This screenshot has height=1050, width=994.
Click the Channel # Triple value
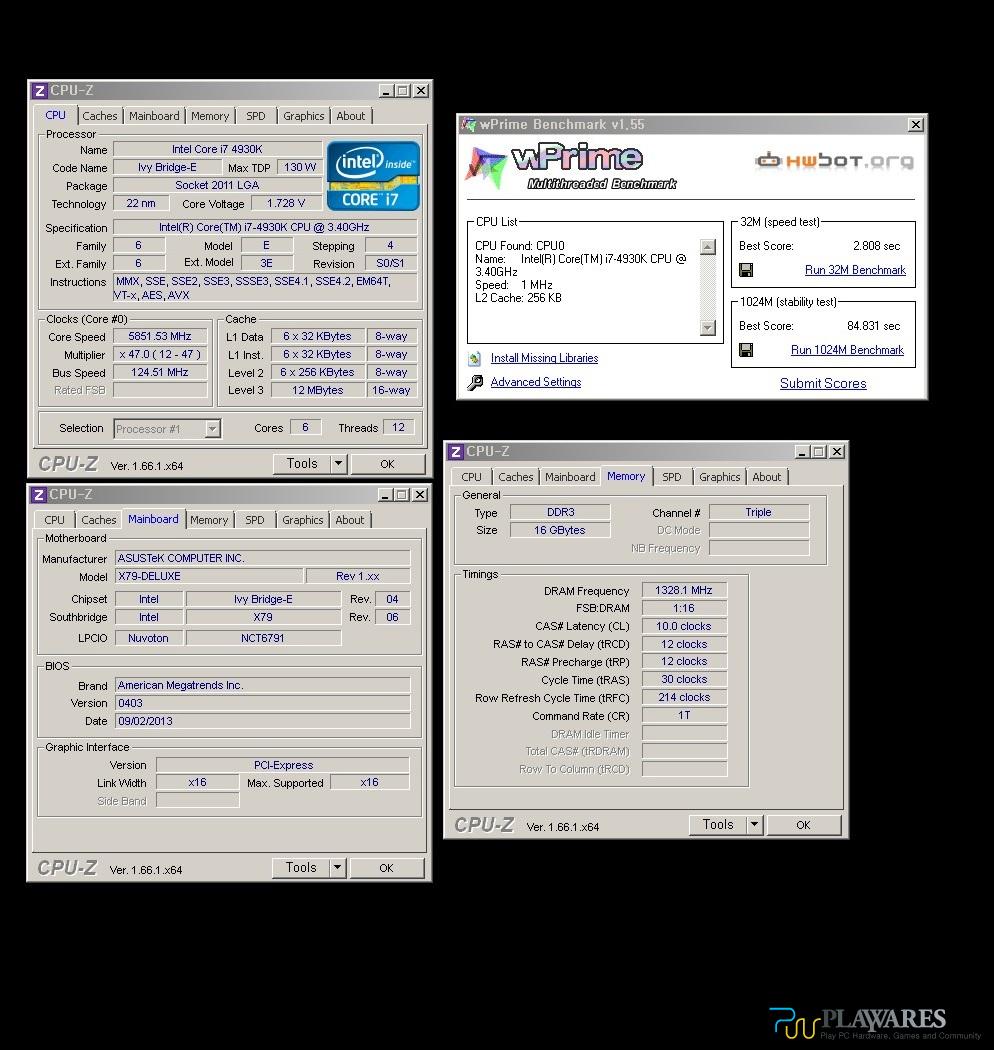758,512
